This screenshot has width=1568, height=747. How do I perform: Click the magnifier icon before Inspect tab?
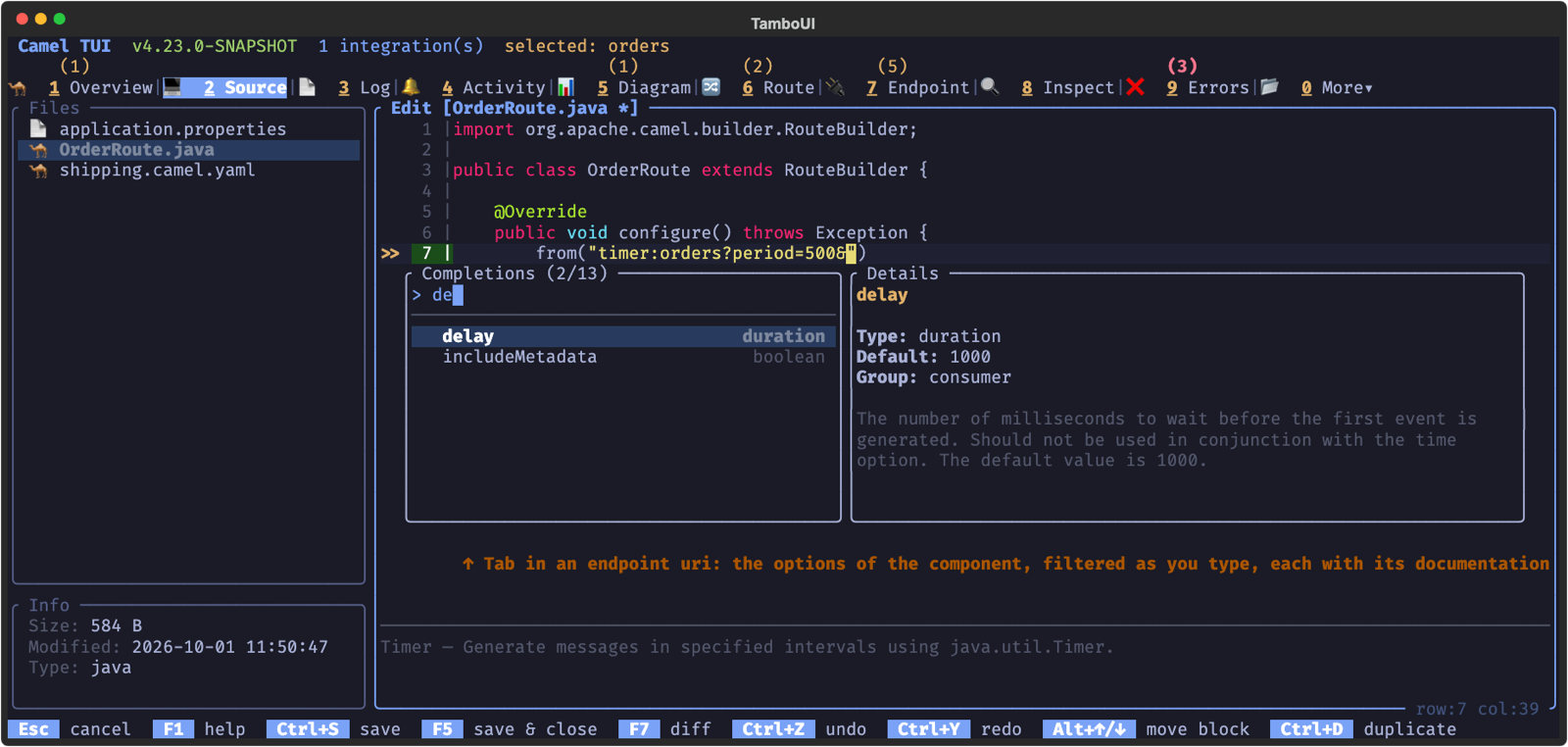tap(990, 87)
